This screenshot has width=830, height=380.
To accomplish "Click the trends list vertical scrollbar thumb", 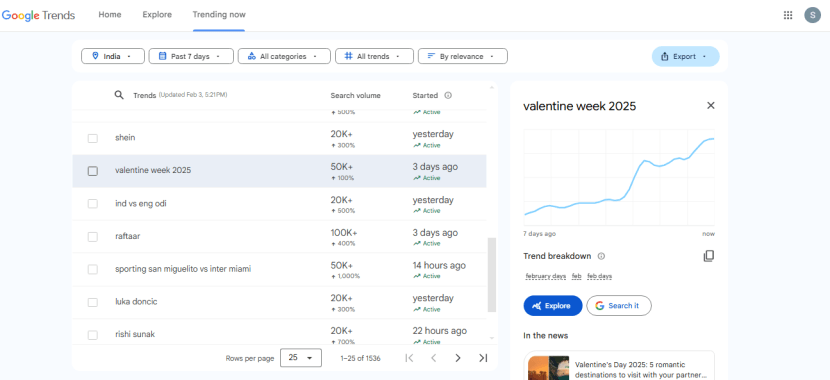I will tap(492, 275).
